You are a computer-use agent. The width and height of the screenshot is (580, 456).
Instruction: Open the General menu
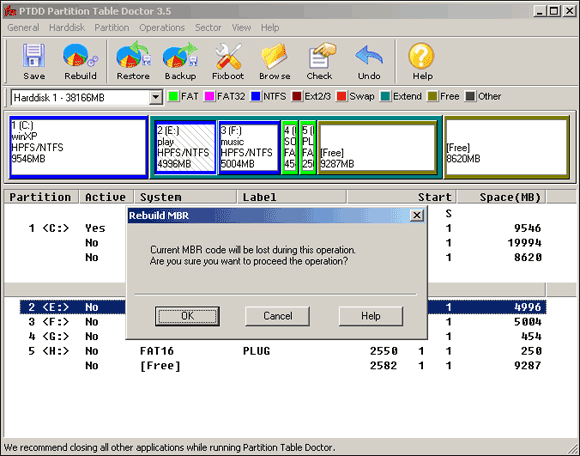tap(23, 28)
